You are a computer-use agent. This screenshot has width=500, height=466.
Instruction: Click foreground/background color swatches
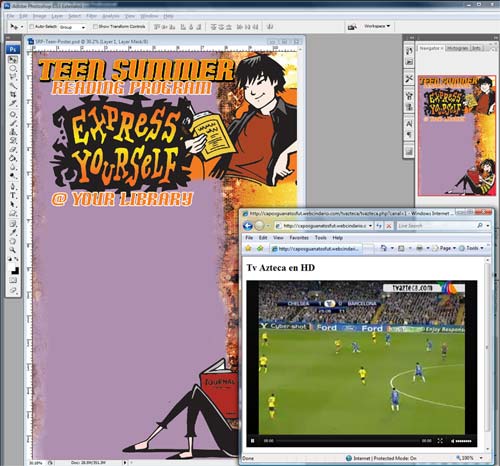point(13,269)
